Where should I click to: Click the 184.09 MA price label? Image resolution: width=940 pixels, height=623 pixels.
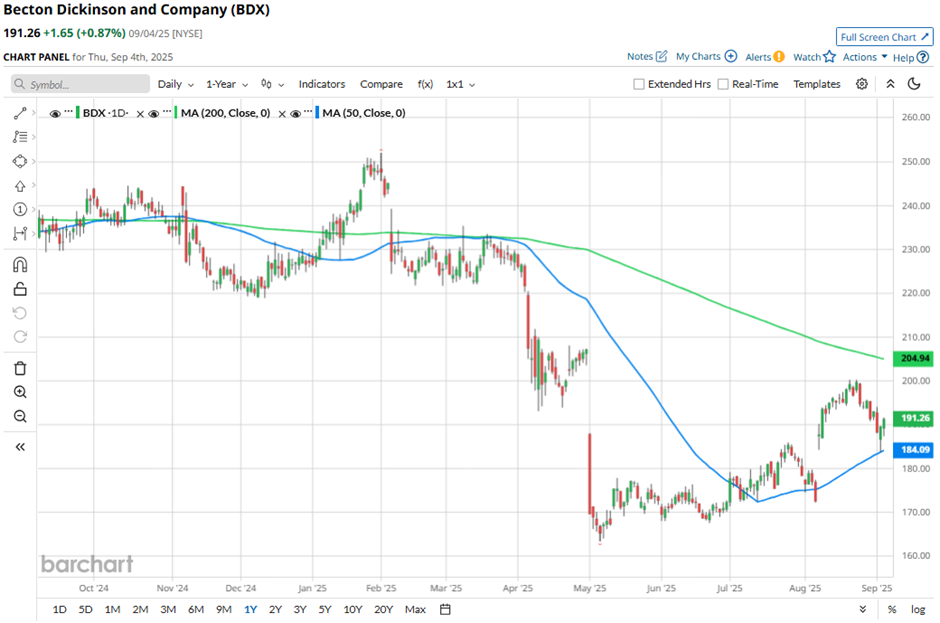click(x=914, y=450)
